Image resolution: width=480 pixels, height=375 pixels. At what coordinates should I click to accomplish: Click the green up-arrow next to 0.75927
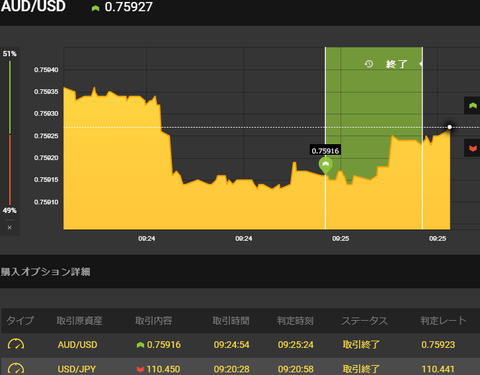(95, 8)
